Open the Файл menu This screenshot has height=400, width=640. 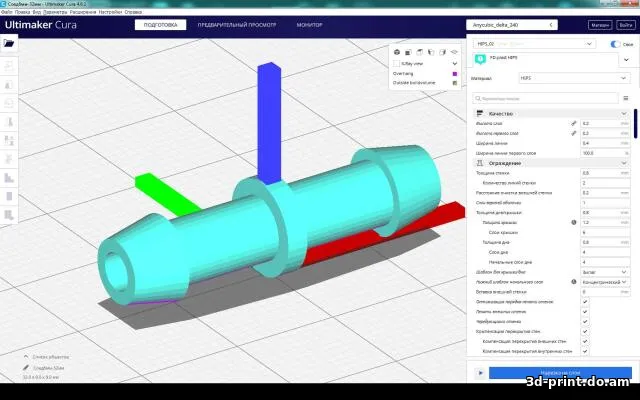point(7,12)
